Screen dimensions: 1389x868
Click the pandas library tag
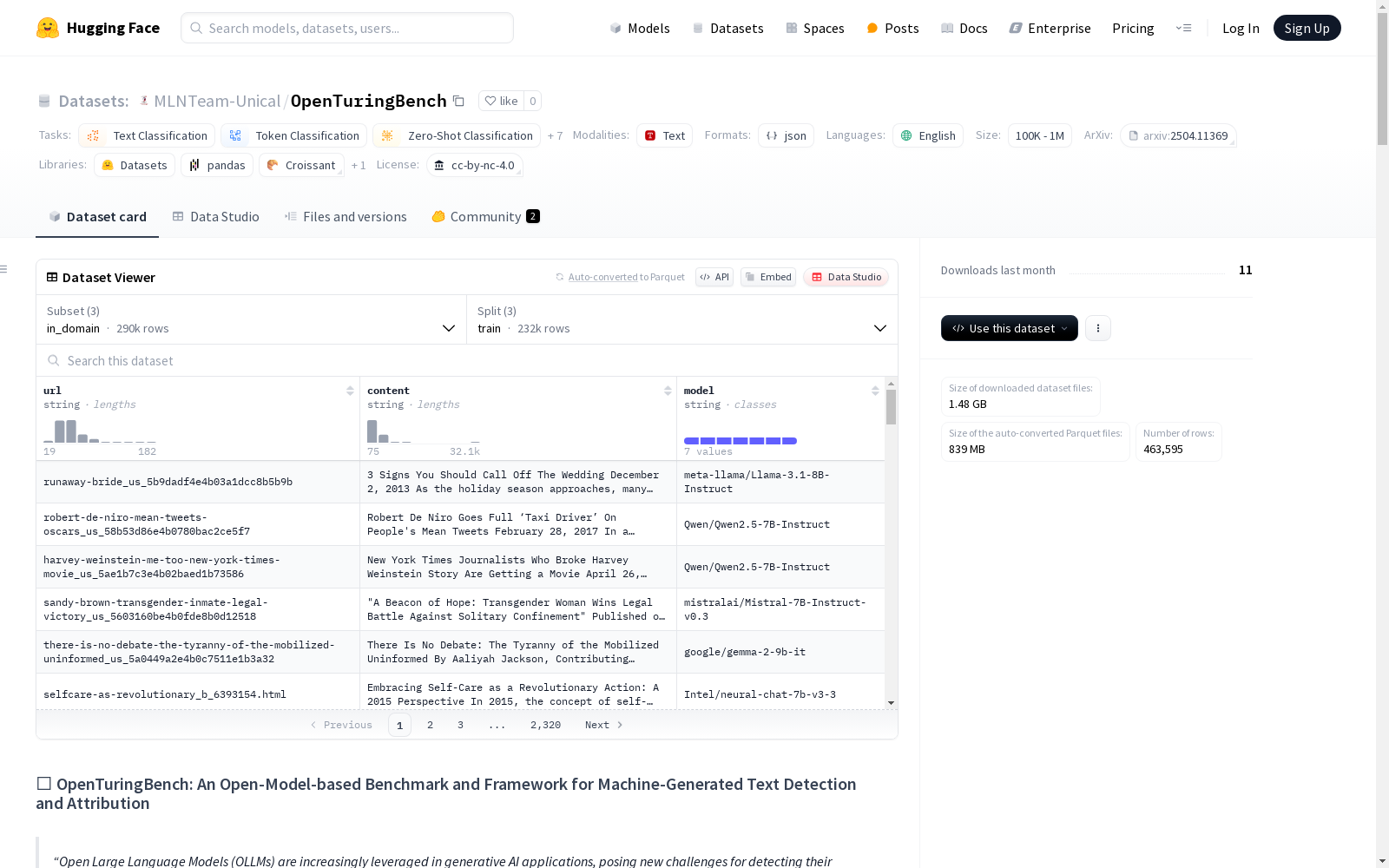point(217,165)
